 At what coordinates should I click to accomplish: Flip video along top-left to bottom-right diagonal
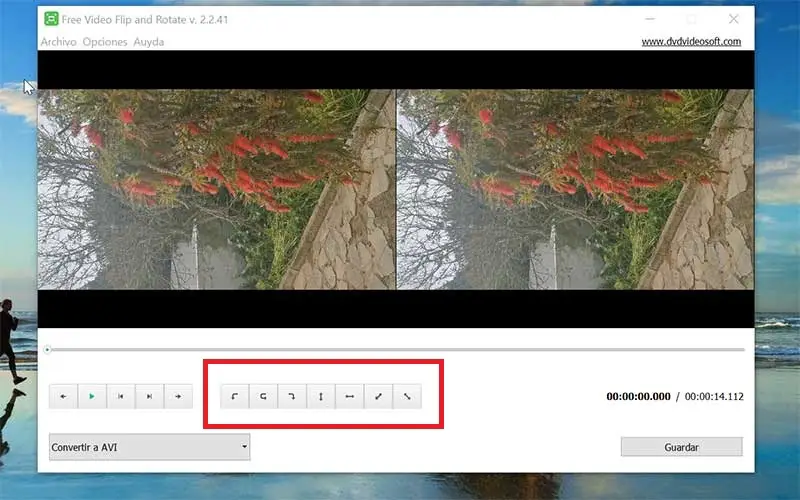407,396
